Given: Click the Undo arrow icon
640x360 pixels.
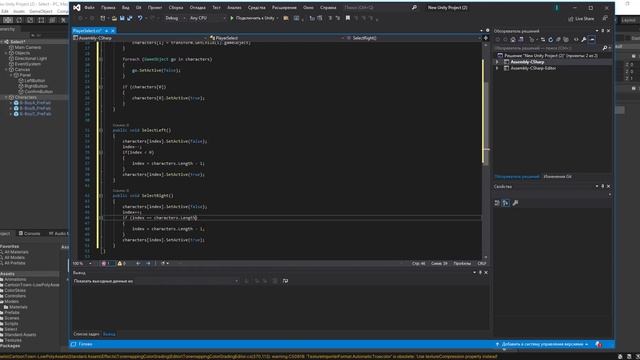Looking at the screenshot, I should coord(140,18).
